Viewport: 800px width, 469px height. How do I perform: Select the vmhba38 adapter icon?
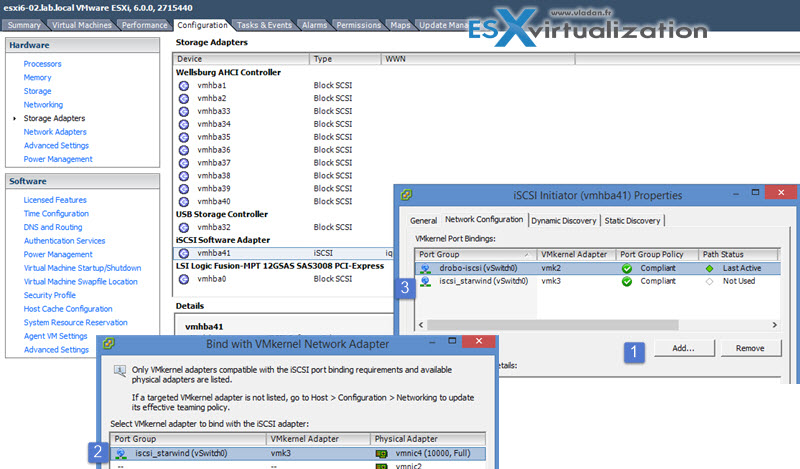pyautogui.click(x=184, y=176)
